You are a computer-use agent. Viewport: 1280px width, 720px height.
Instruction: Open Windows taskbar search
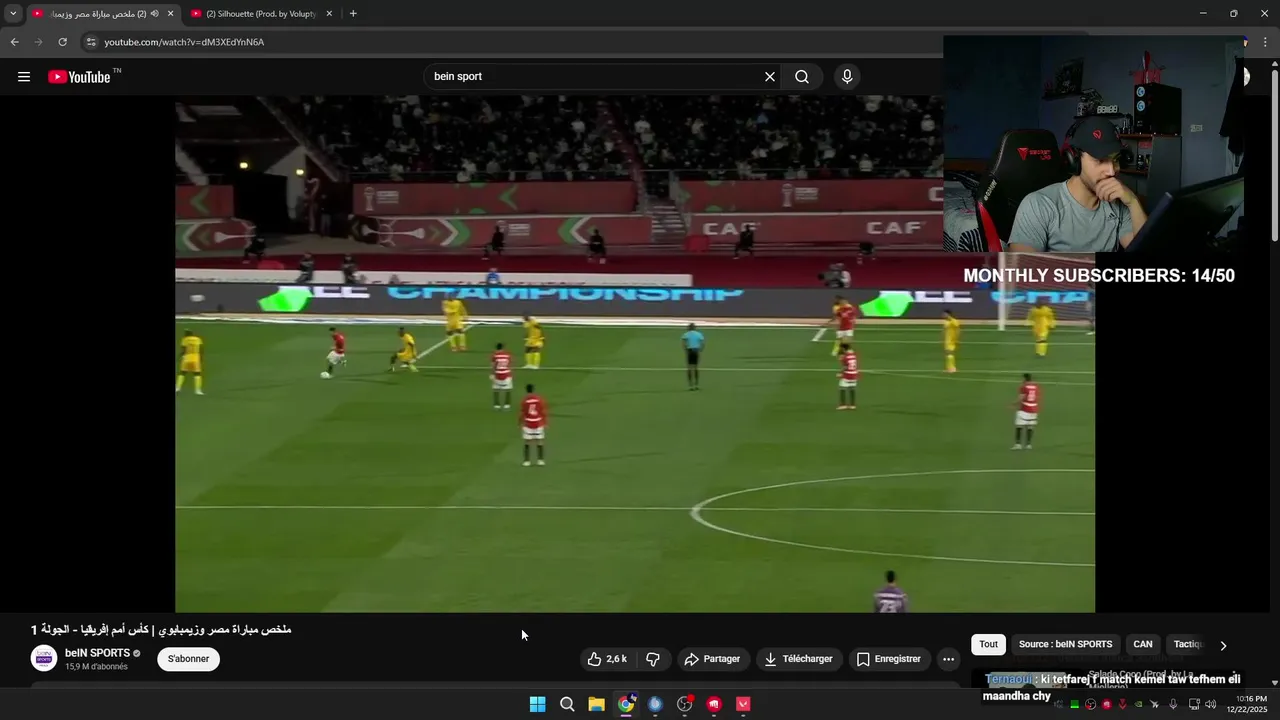click(567, 704)
